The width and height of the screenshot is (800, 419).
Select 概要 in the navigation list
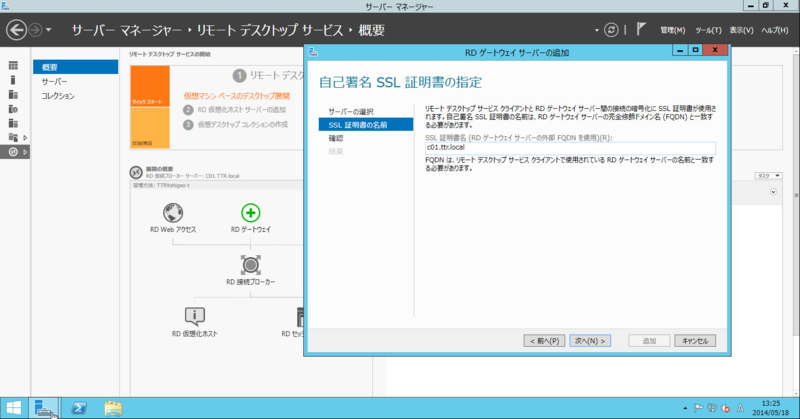76,67
